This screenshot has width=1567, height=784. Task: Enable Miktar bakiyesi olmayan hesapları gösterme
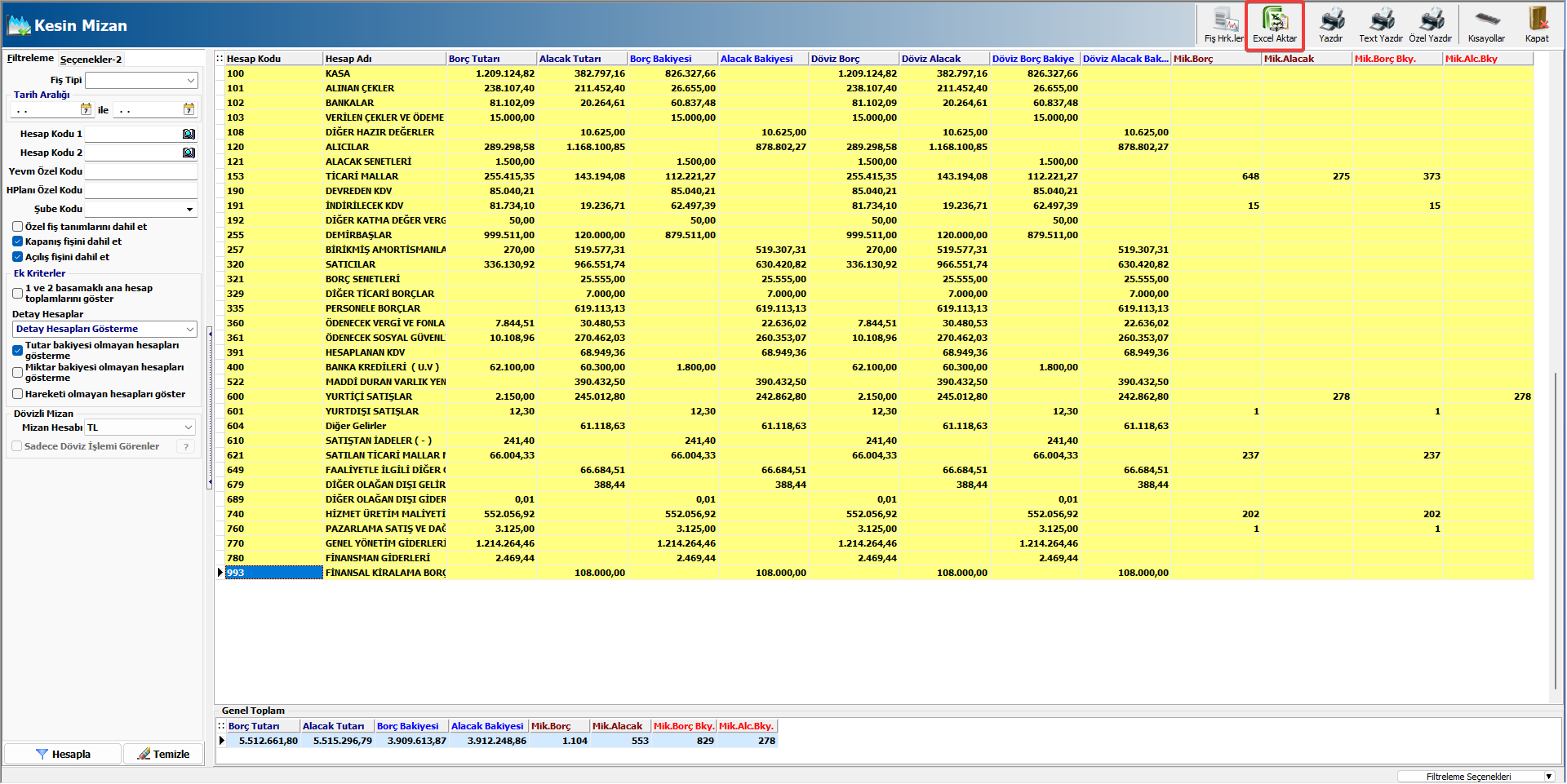point(17,372)
